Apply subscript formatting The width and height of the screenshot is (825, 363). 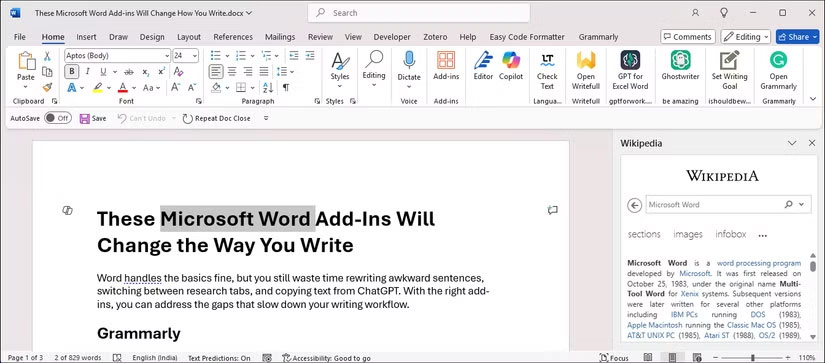[x=146, y=72]
